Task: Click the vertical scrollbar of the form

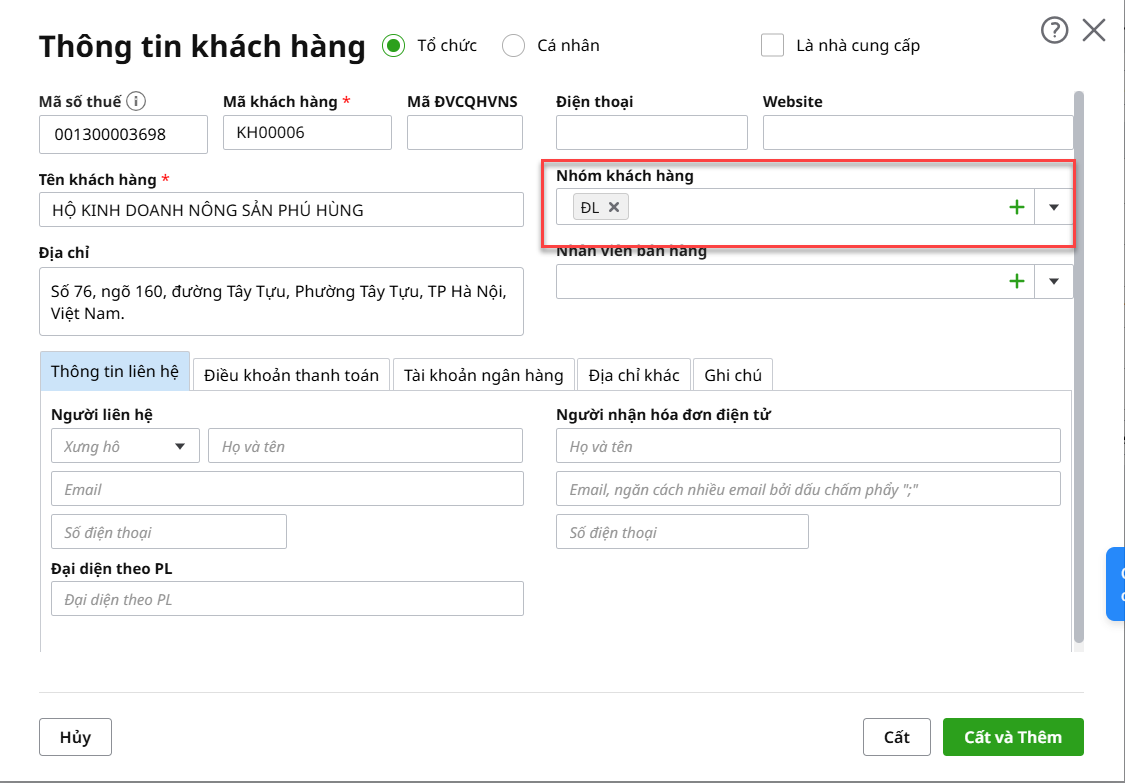Action: click(1078, 370)
